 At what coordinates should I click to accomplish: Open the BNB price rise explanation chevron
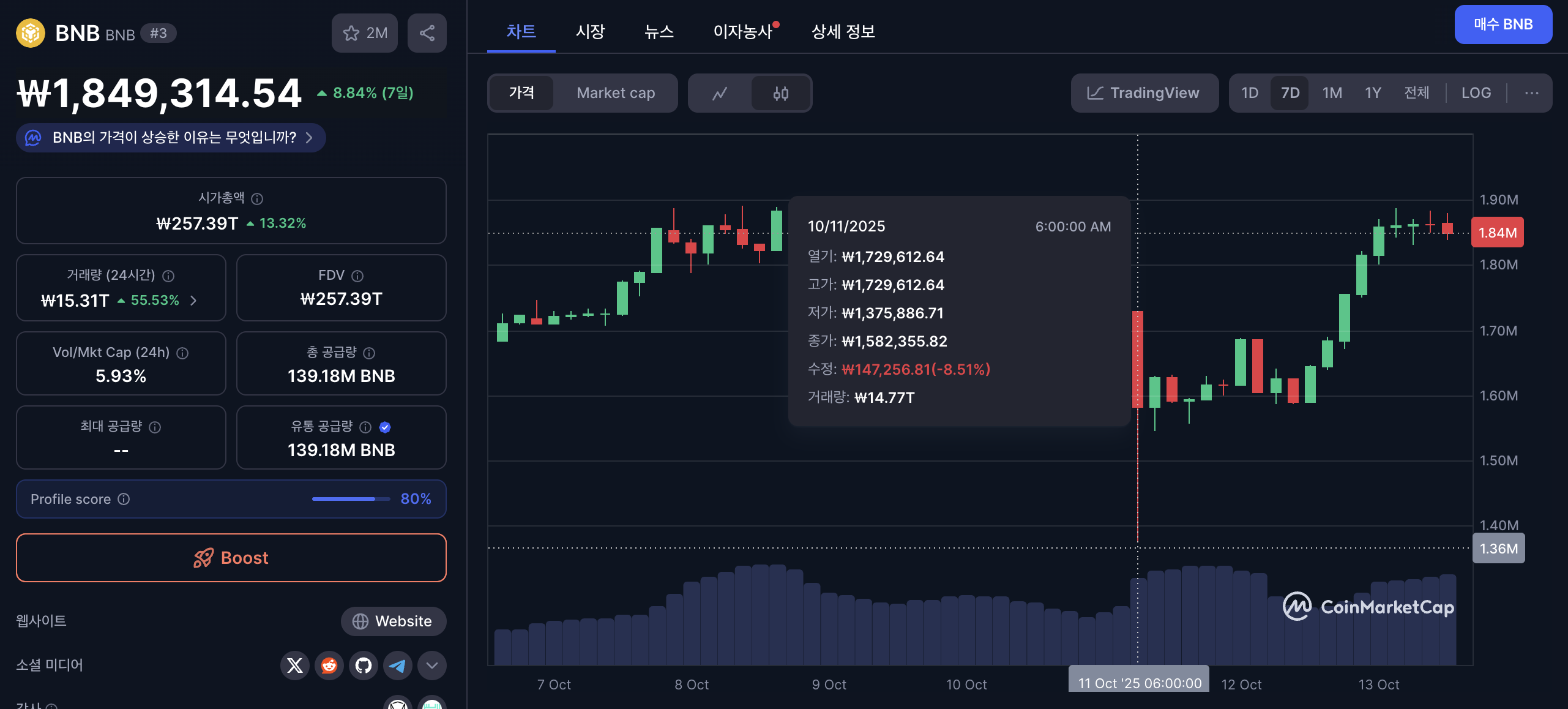coord(309,138)
